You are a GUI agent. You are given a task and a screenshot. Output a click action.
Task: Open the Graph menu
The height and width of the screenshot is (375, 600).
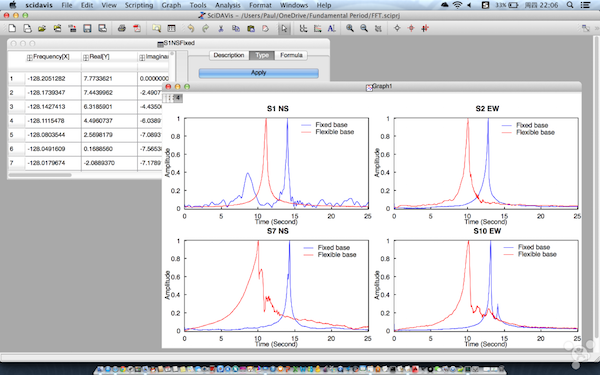point(171,5)
